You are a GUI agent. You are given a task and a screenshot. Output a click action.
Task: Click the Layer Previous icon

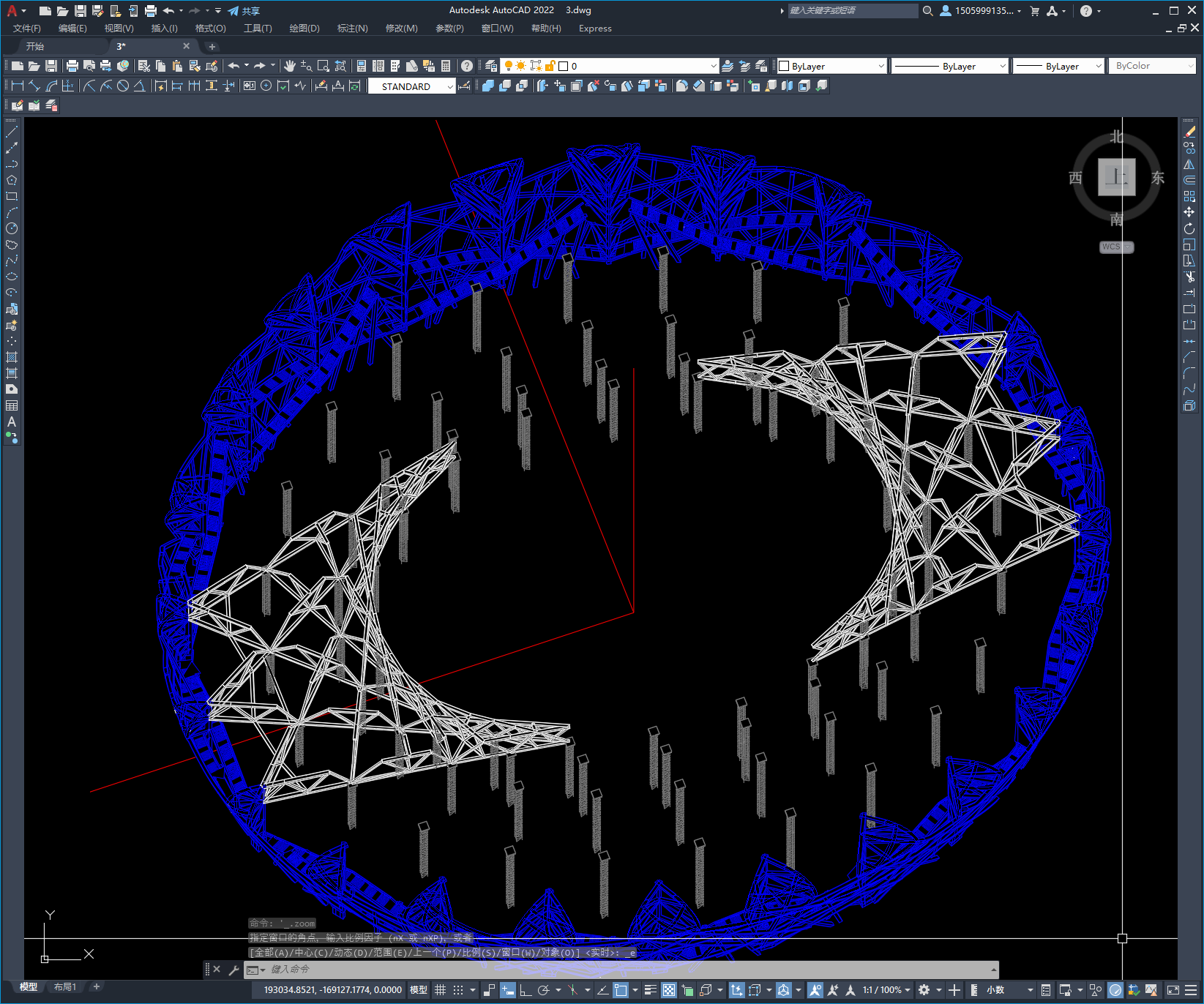[745, 66]
